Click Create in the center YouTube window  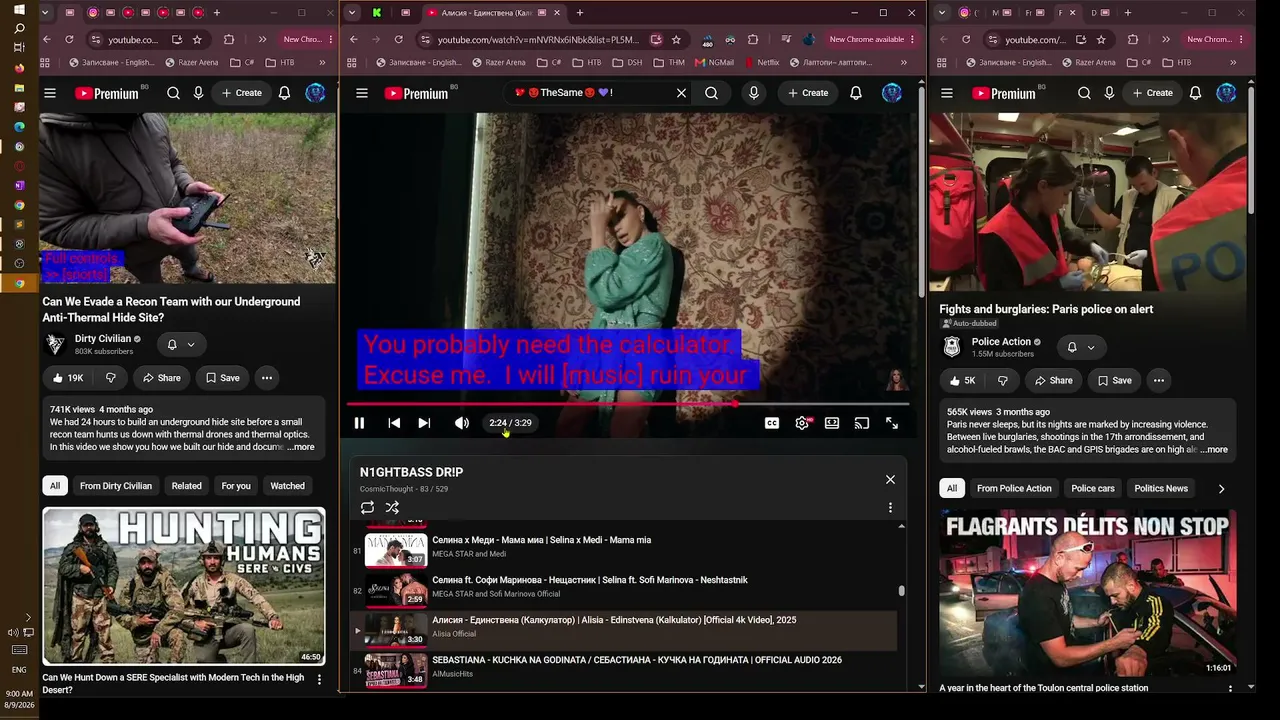click(808, 93)
